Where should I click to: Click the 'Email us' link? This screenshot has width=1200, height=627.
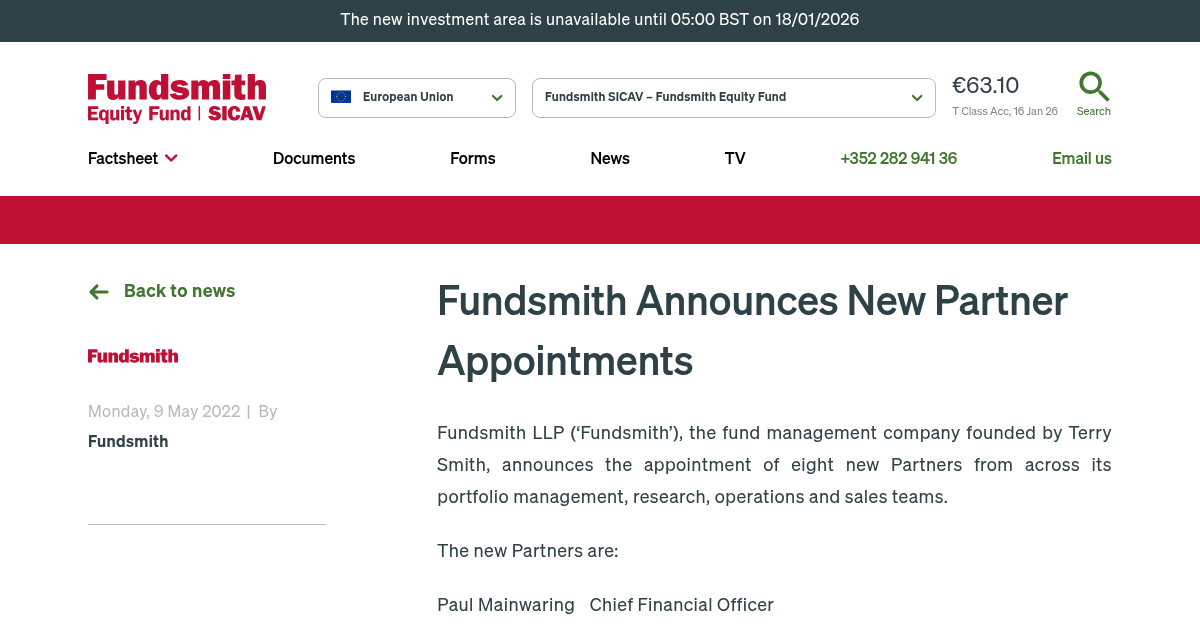pyautogui.click(x=1082, y=158)
